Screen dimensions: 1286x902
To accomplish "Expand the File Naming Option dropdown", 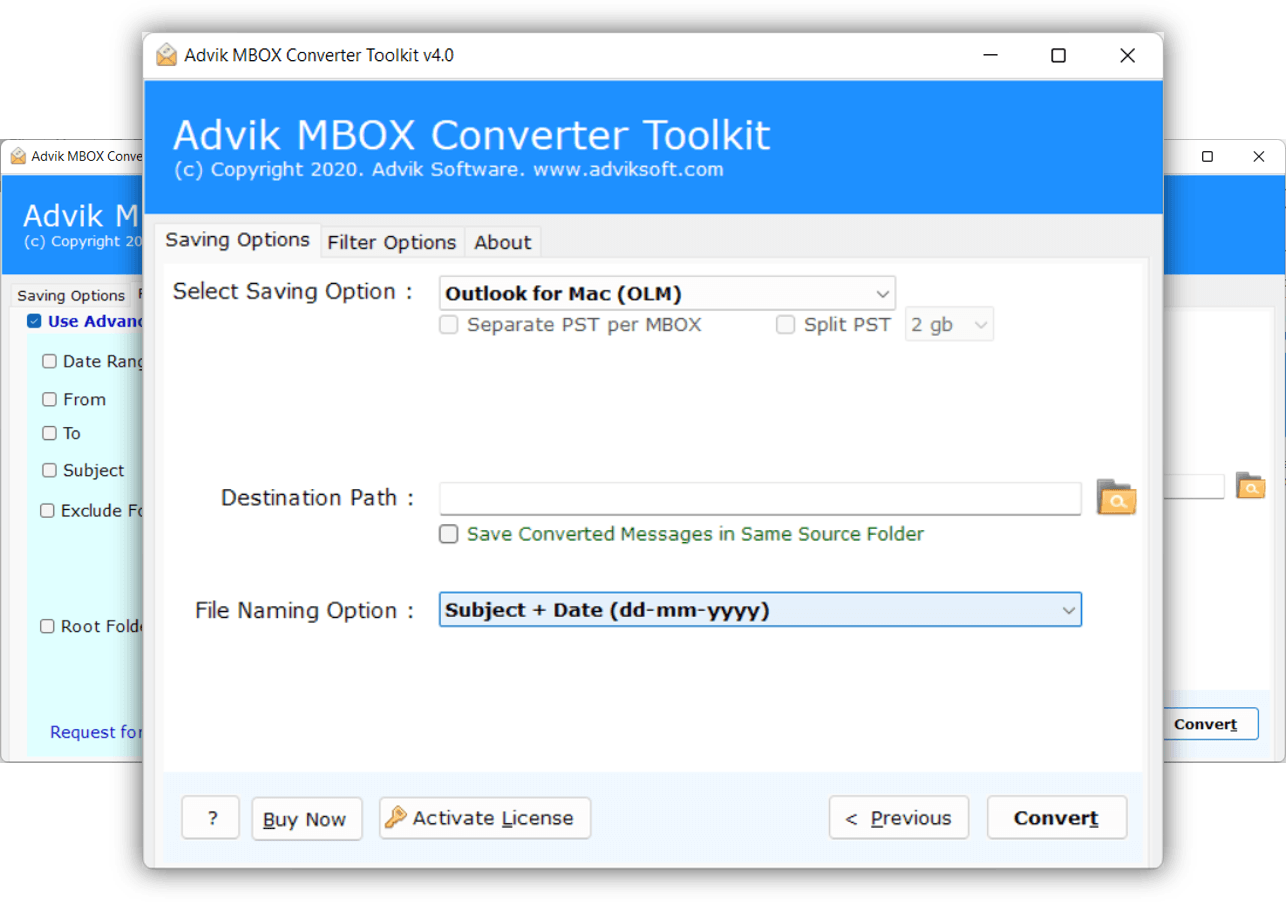I will (760, 610).
